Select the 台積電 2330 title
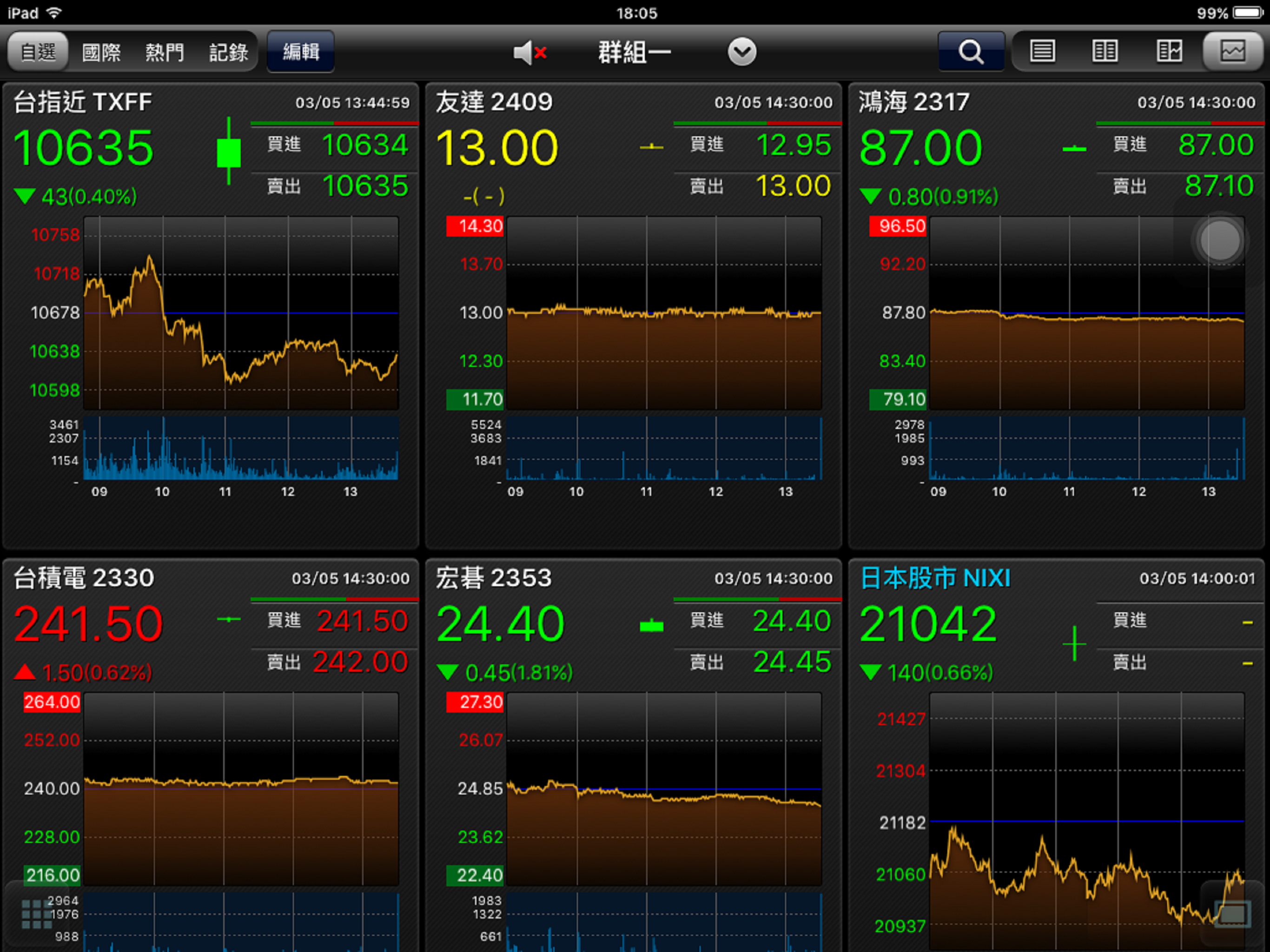 (84, 578)
